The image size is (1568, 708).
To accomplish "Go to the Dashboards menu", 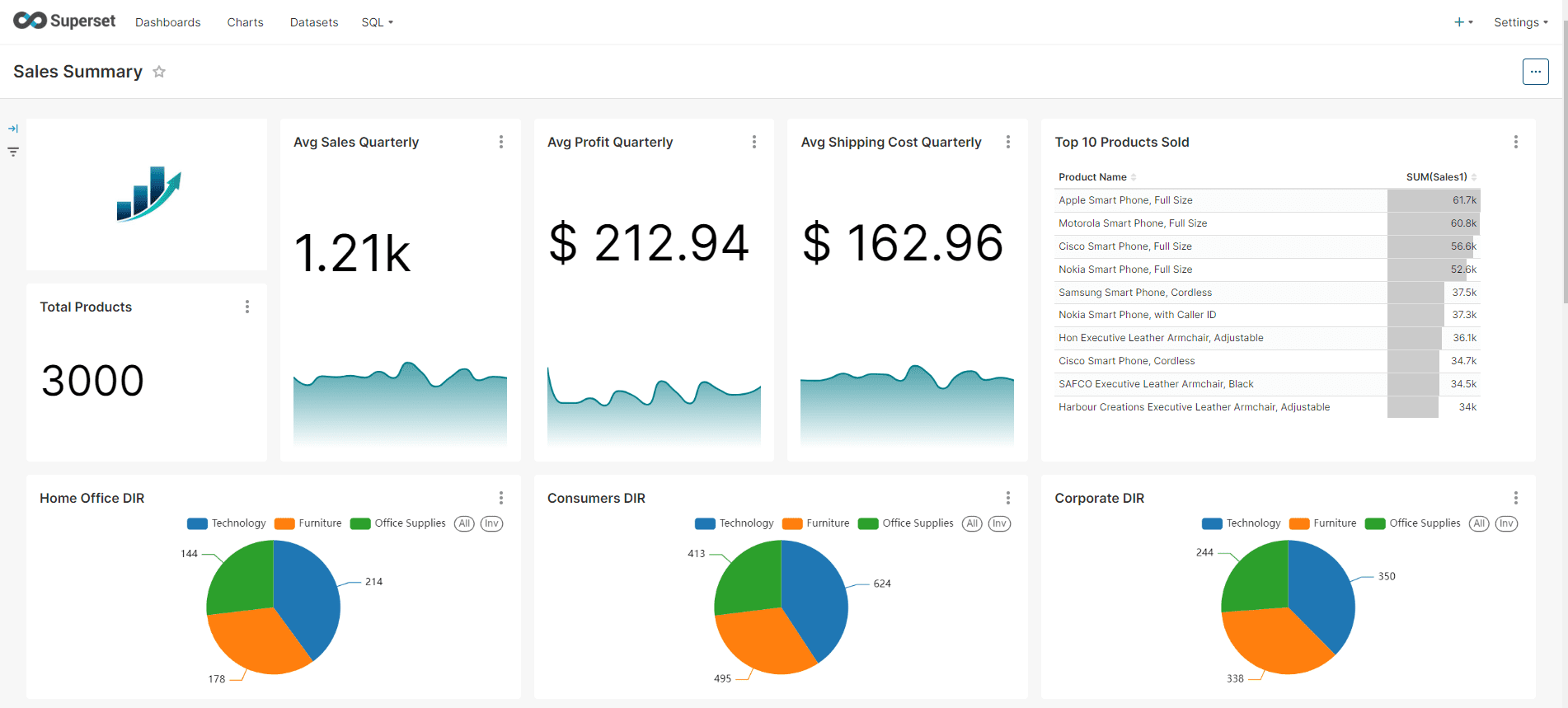I will point(167,22).
